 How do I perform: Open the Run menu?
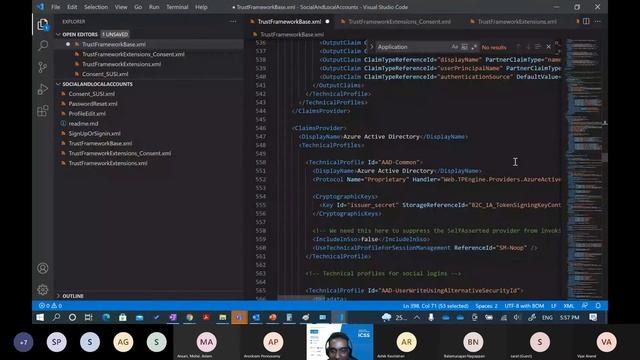(154, 7)
